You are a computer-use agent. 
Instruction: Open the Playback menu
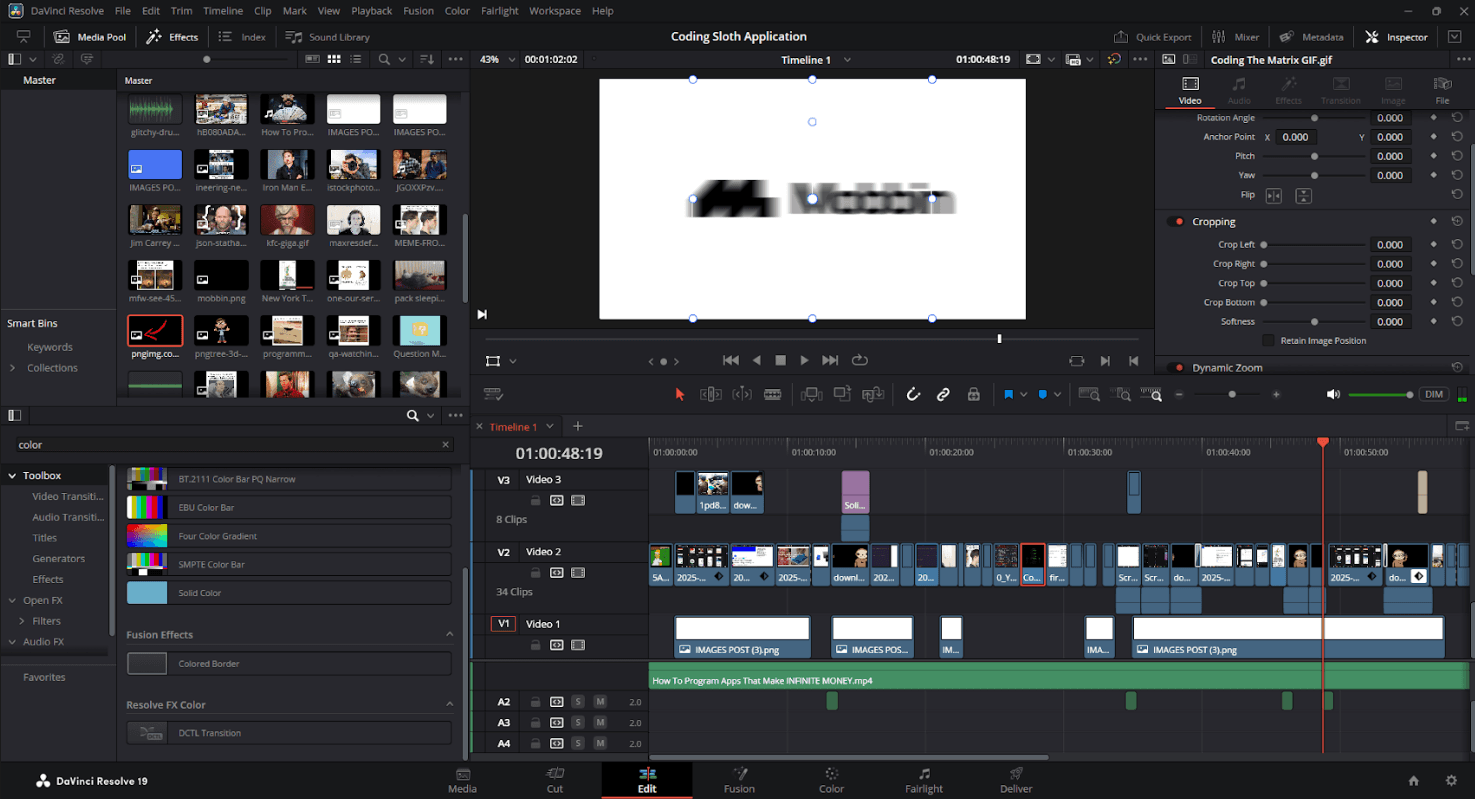click(371, 11)
